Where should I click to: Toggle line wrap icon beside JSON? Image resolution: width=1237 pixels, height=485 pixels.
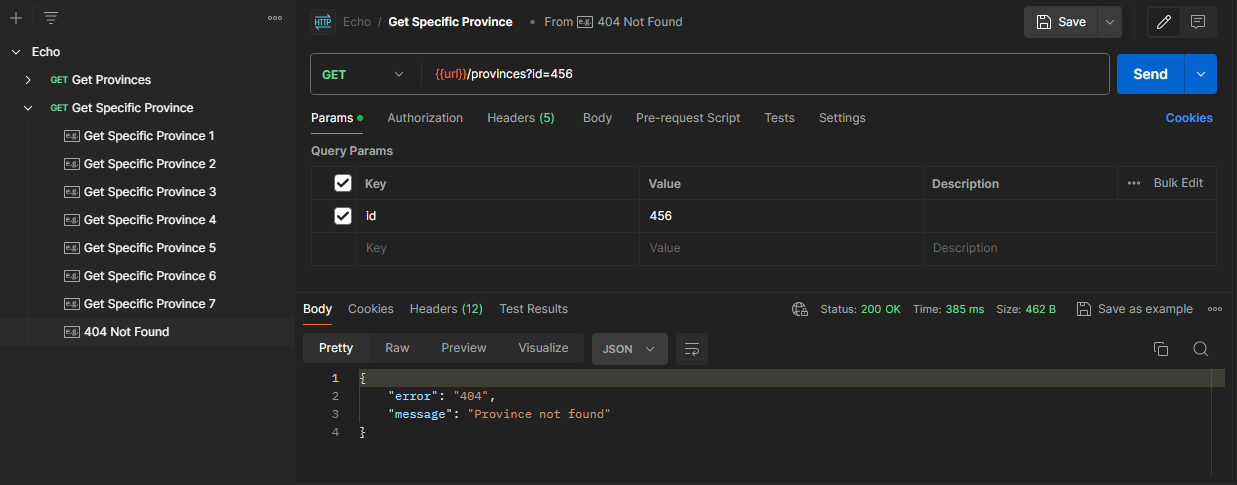tap(691, 349)
